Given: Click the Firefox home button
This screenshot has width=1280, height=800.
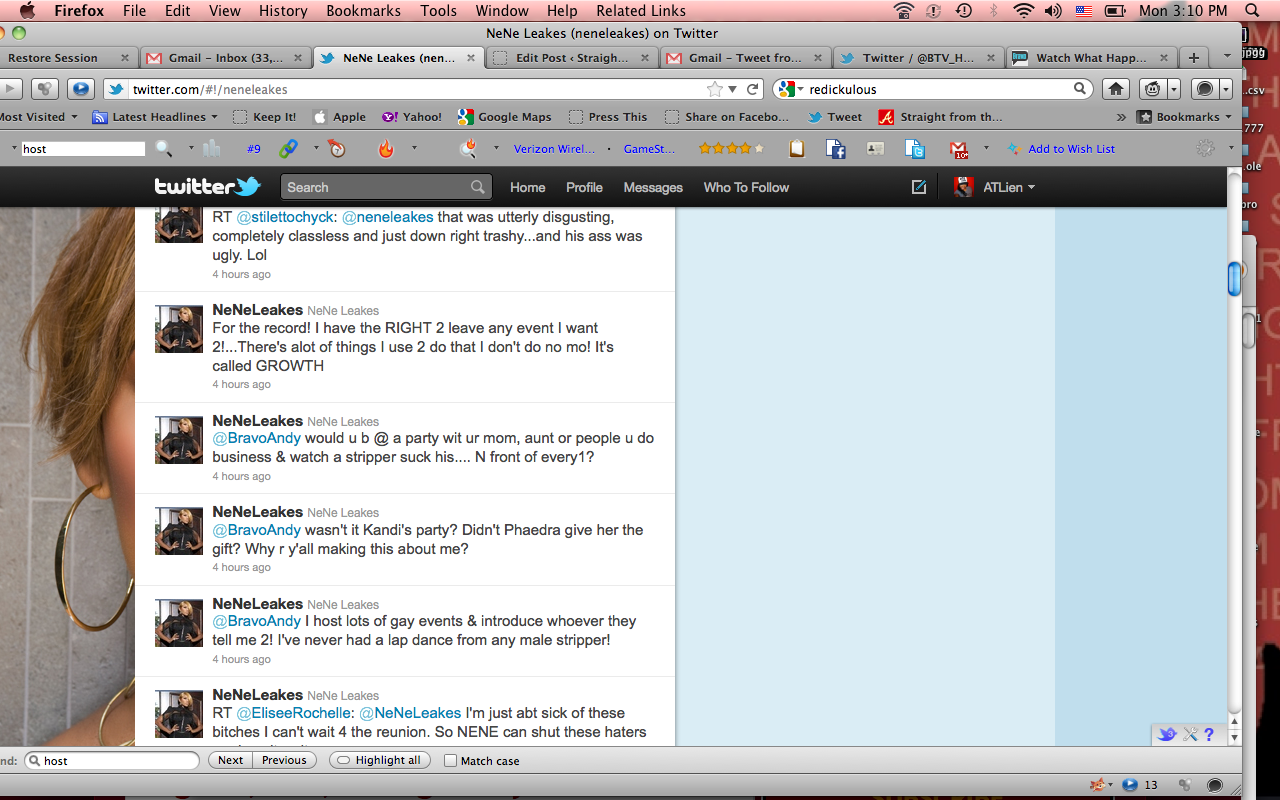Looking at the screenshot, I should pos(1116,89).
